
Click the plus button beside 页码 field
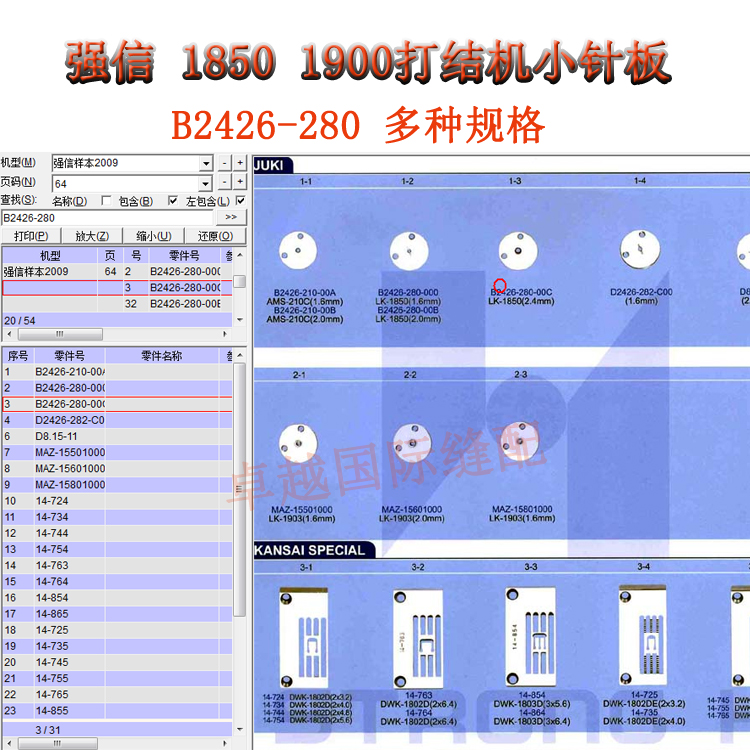coord(240,182)
